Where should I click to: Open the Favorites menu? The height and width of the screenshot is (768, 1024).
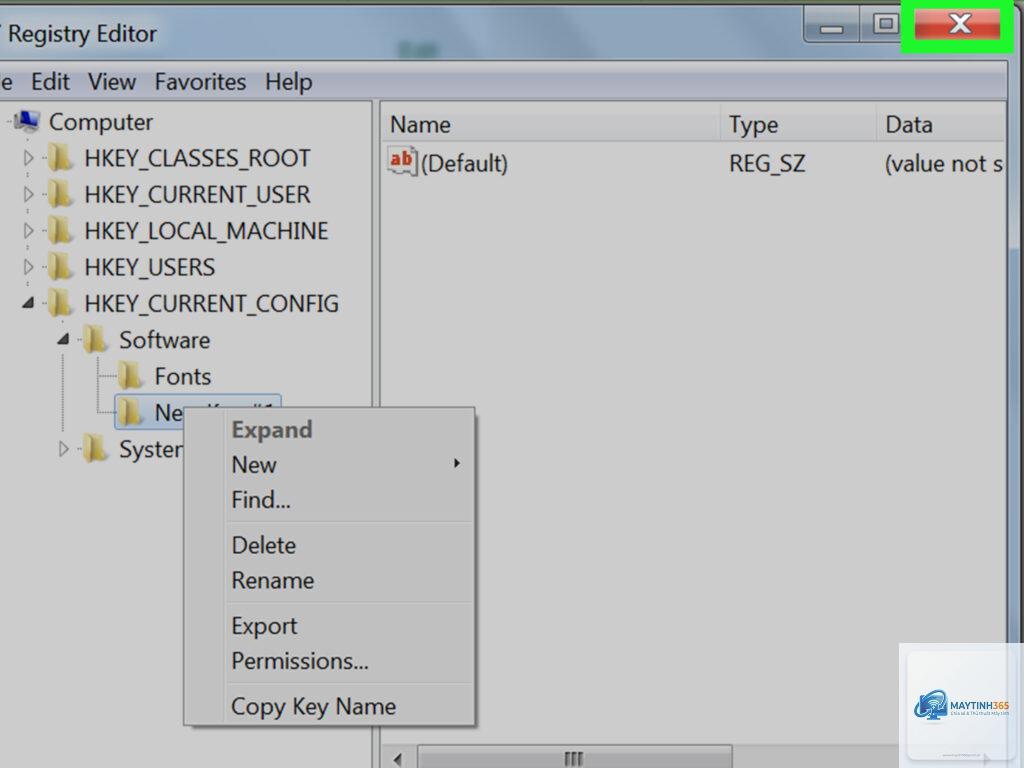click(x=200, y=82)
